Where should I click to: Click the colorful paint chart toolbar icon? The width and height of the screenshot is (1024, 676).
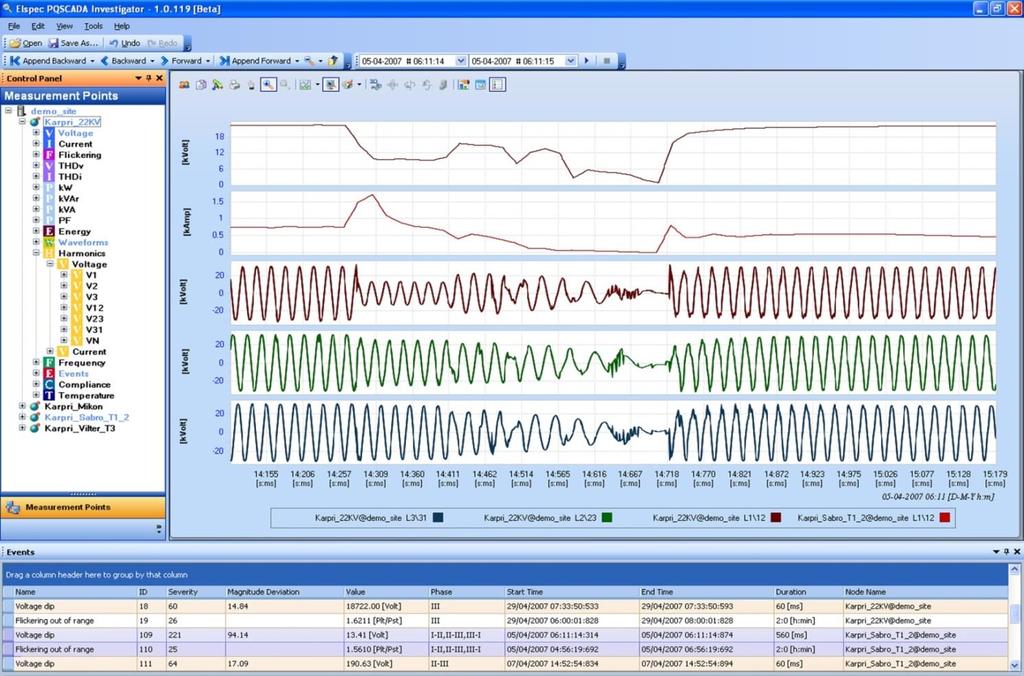tap(349, 85)
